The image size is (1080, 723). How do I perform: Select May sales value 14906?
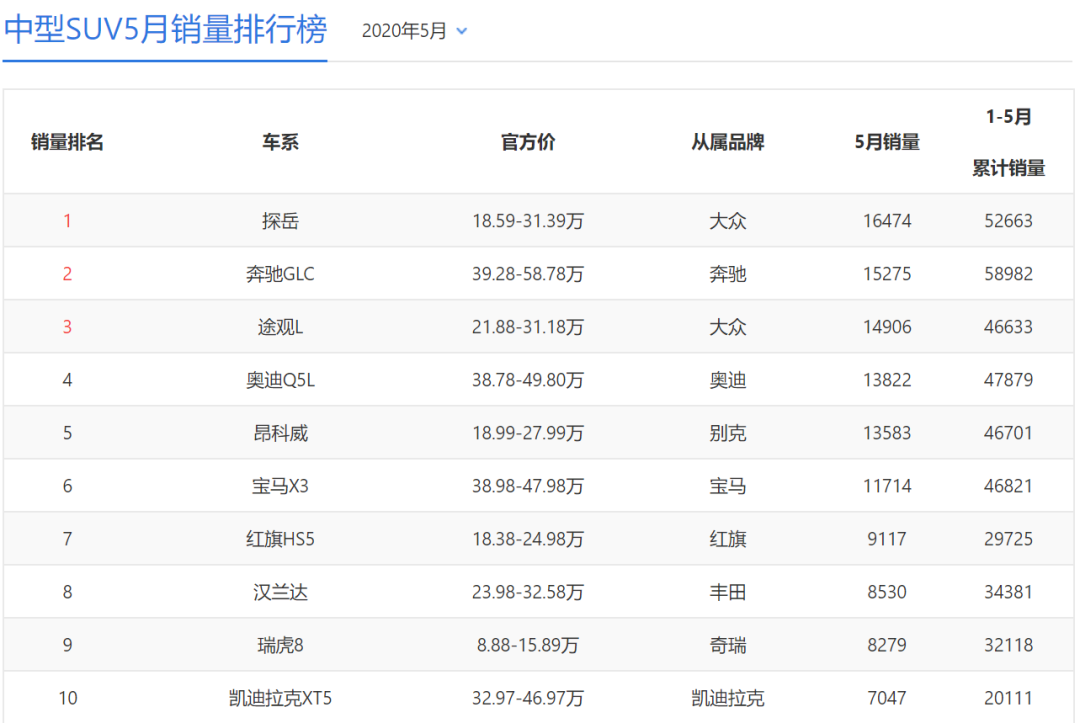click(x=887, y=327)
